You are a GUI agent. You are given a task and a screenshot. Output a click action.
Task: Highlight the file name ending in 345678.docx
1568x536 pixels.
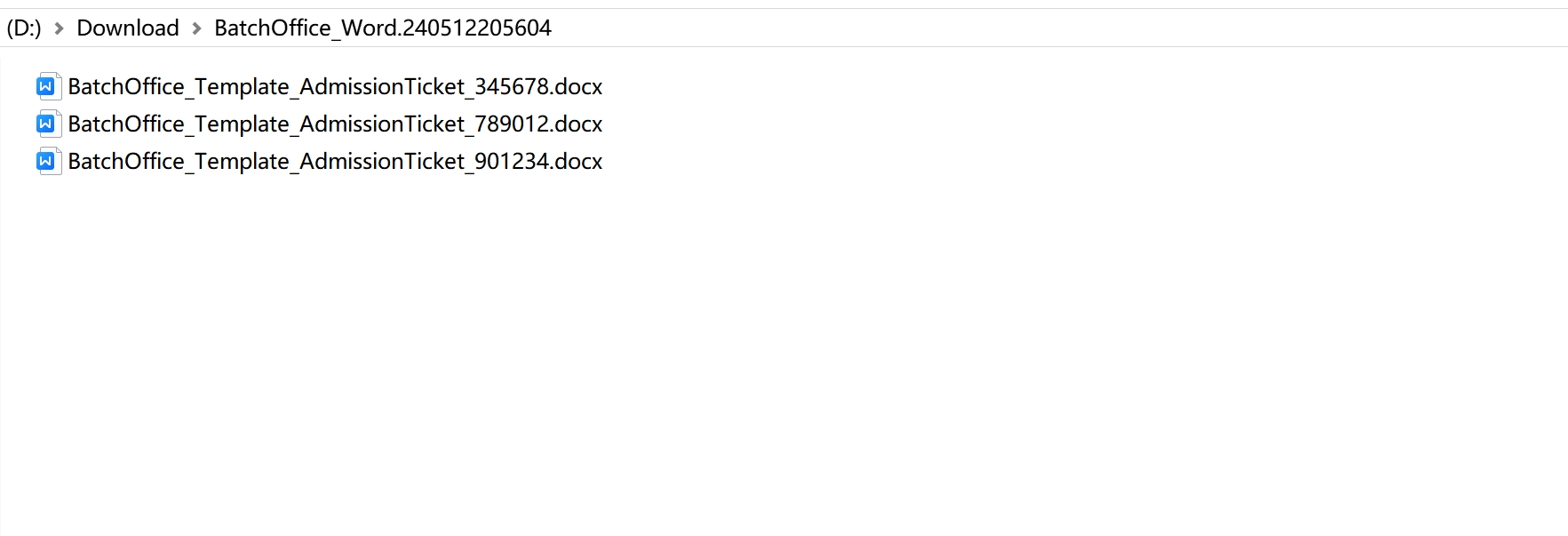(335, 86)
